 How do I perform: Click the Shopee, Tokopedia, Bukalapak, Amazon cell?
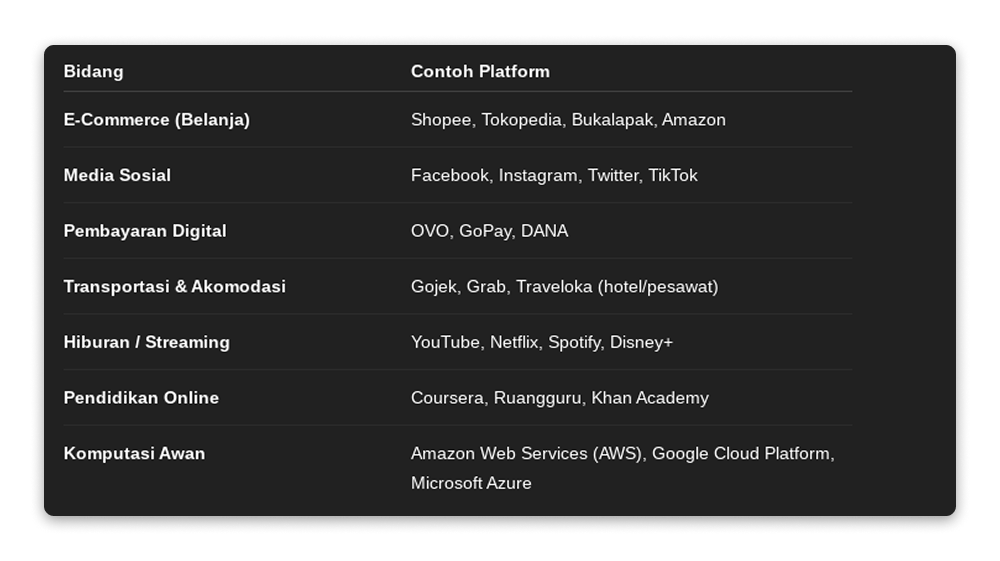coord(568,120)
